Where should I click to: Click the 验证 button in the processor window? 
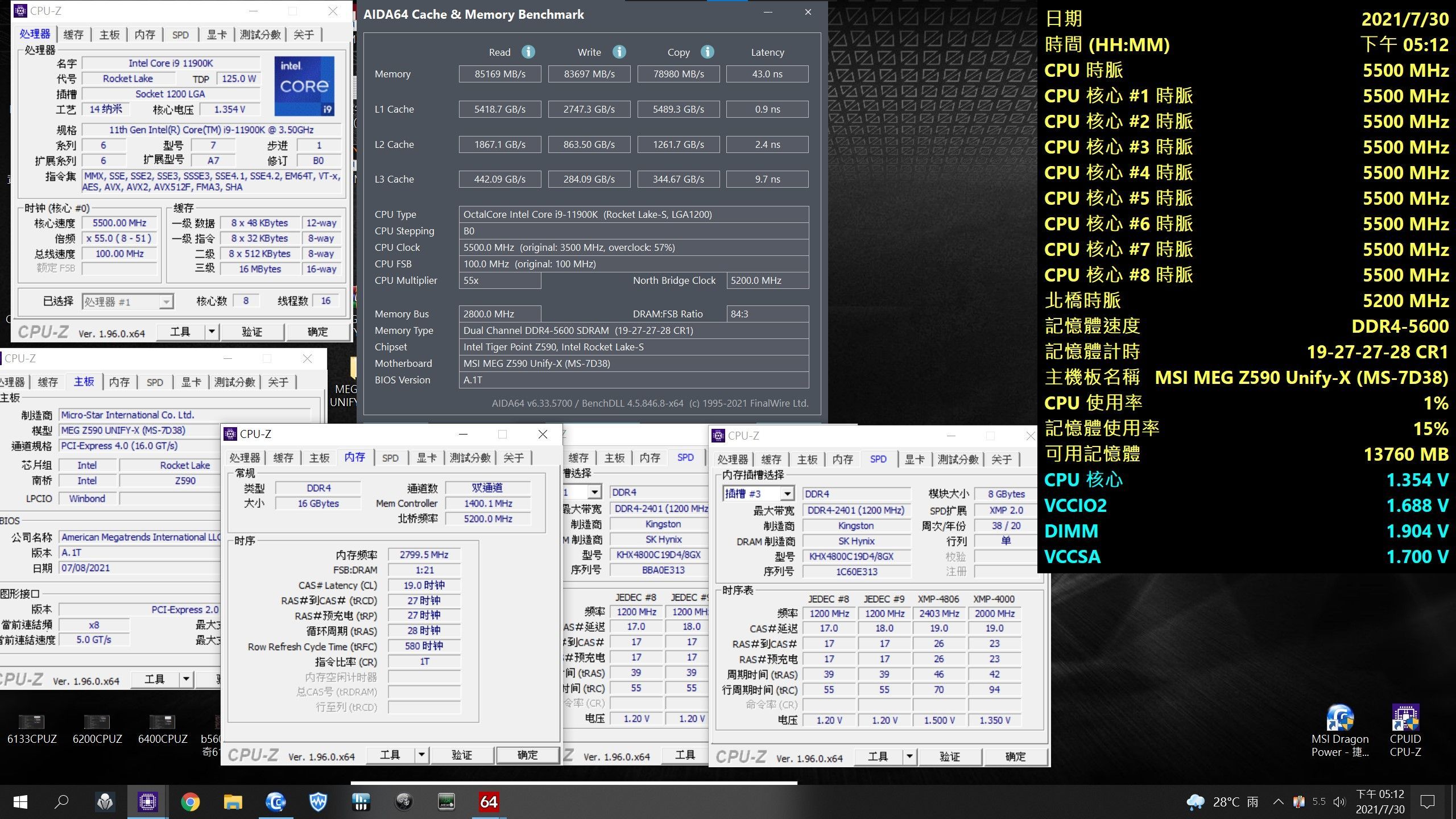click(x=252, y=332)
